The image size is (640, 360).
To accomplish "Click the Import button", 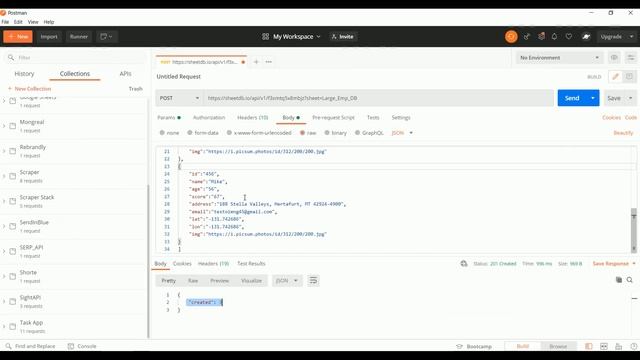I will [x=49, y=37].
